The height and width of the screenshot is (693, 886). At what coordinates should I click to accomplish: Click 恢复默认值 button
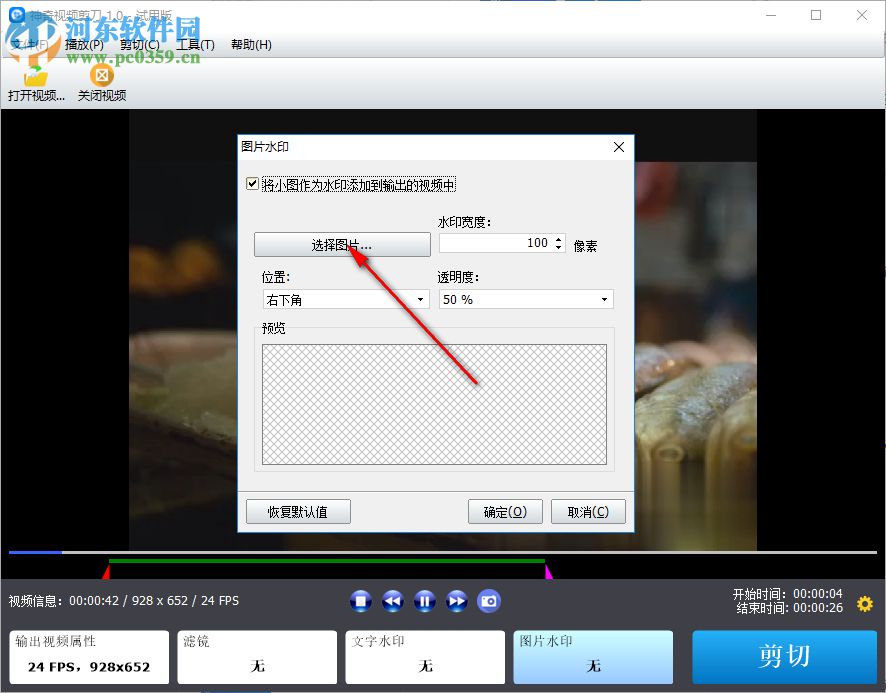(x=298, y=512)
